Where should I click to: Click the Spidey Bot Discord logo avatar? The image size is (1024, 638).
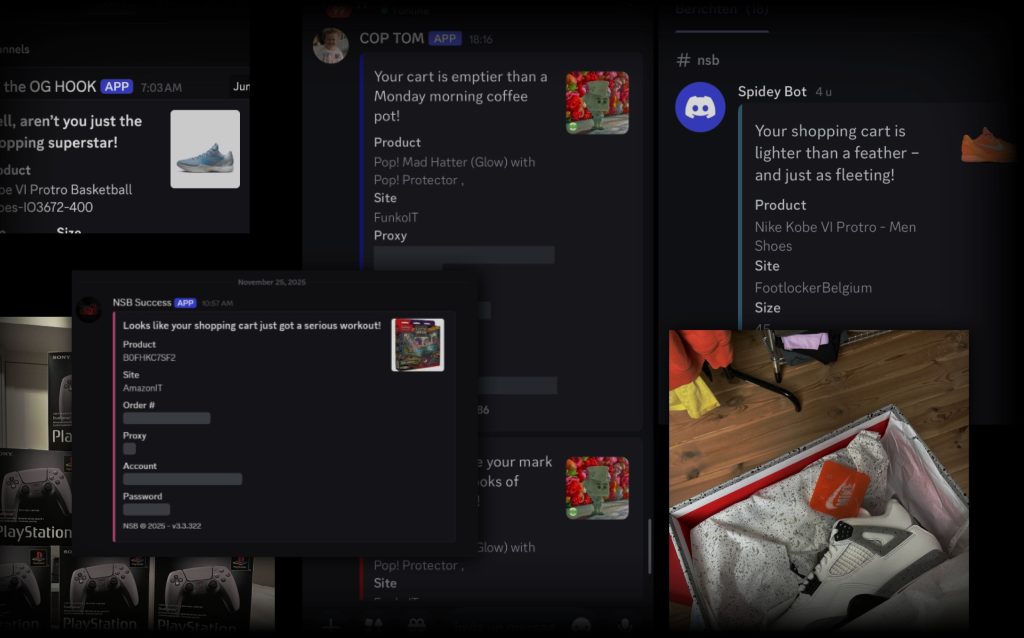pos(700,106)
